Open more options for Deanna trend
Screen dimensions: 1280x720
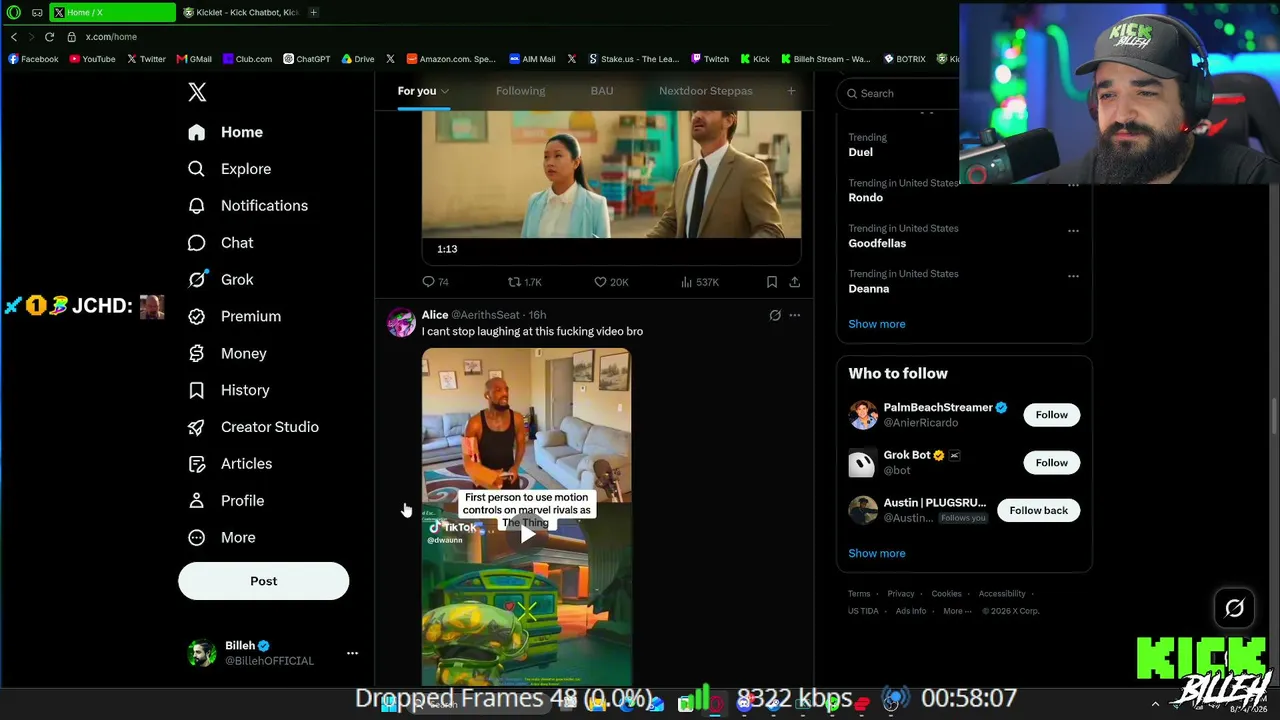pos(1073,276)
